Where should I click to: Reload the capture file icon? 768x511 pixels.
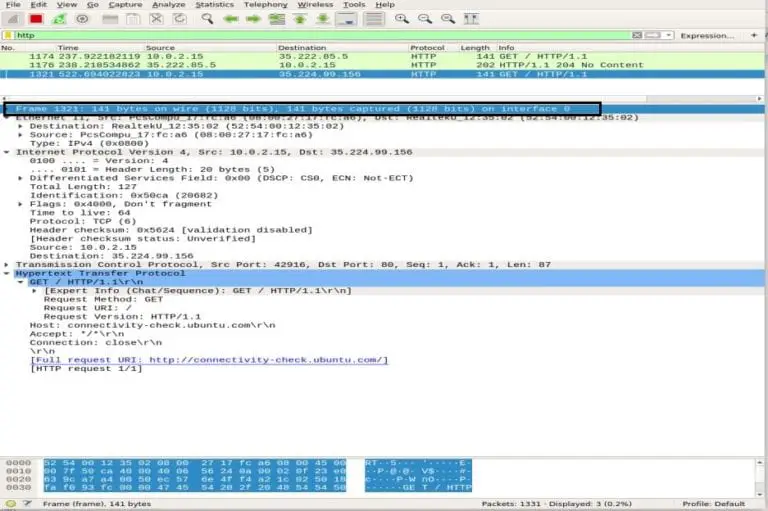[180, 19]
